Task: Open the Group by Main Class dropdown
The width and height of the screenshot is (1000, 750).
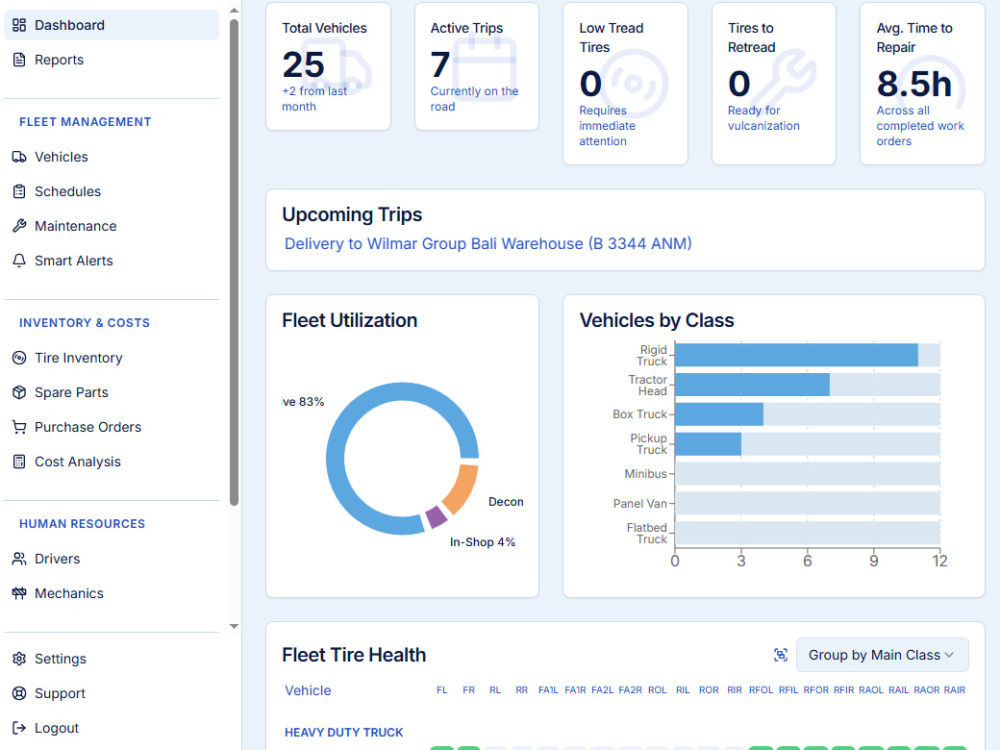Action: [882, 655]
